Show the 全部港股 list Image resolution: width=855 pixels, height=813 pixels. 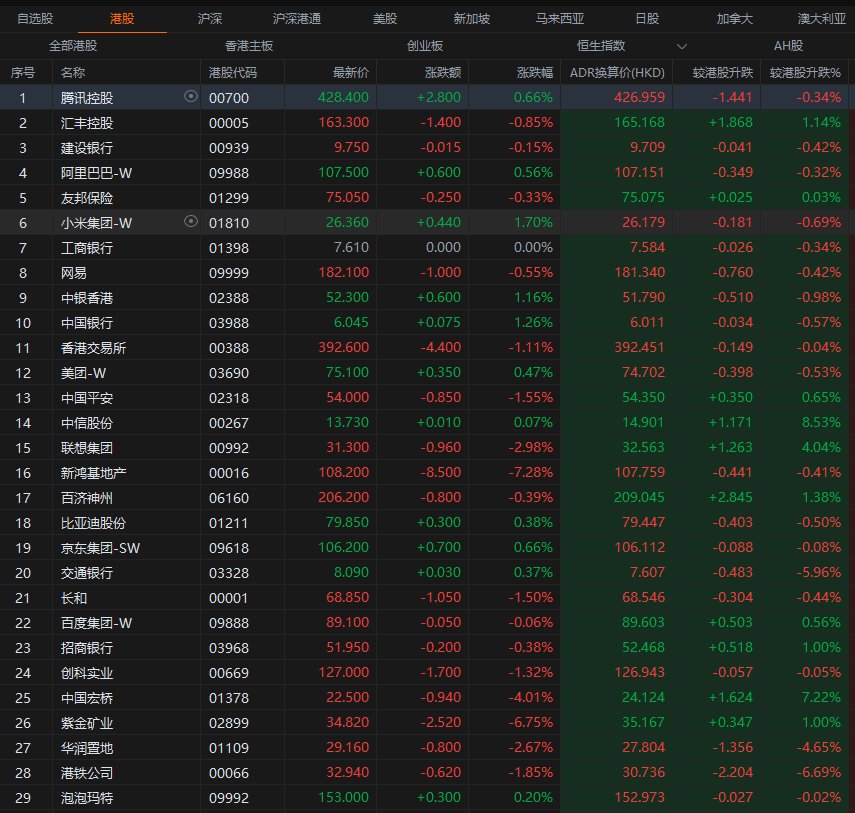tap(73, 46)
